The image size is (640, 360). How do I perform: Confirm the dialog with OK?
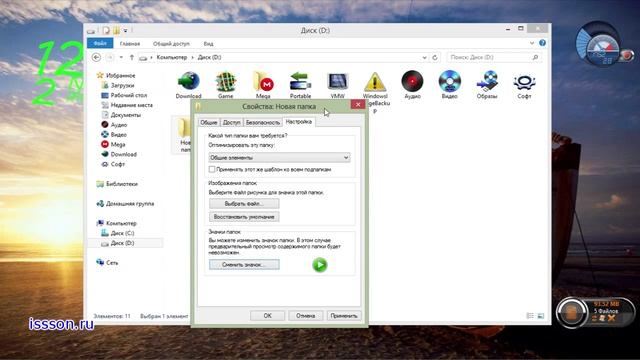pyautogui.click(x=267, y=316)
